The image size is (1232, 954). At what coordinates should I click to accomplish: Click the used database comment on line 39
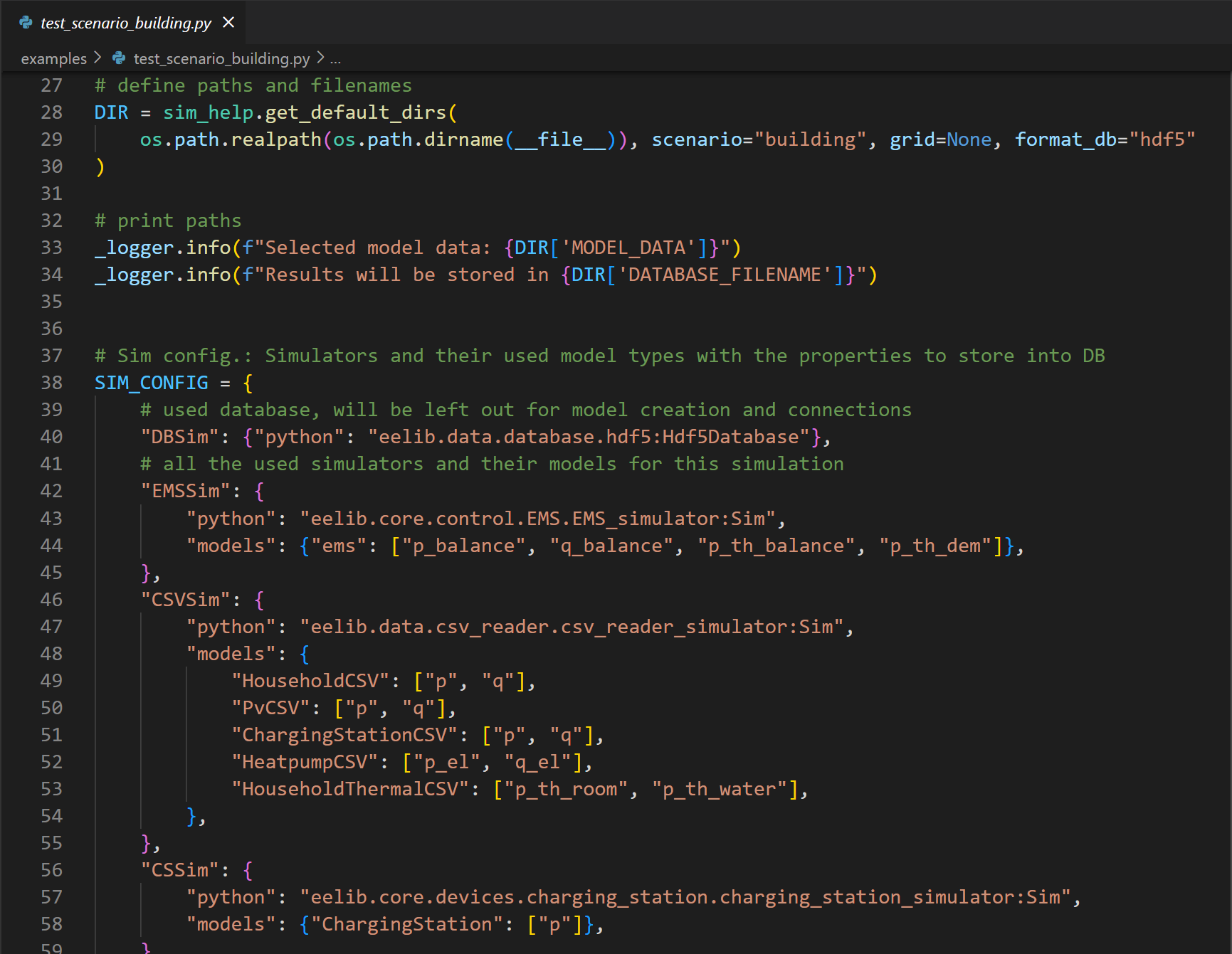[526, 410]
